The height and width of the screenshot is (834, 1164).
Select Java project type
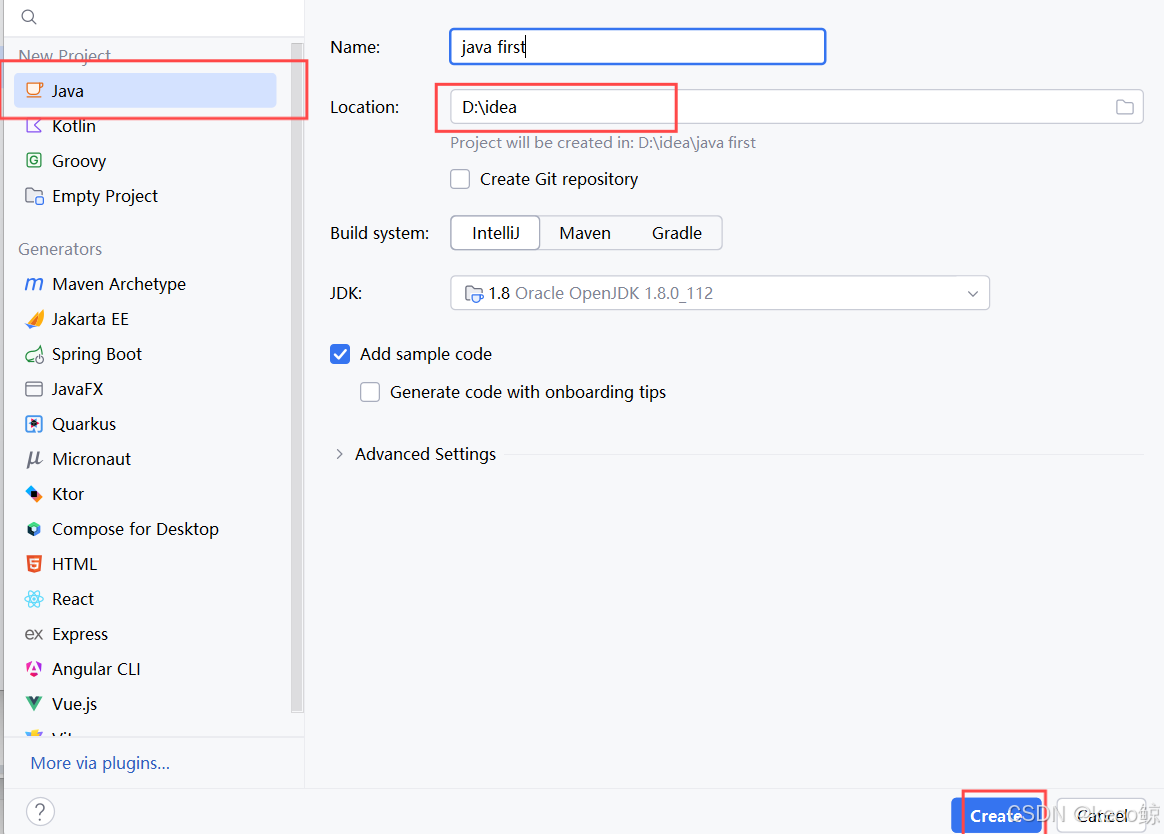tap(146, 91)
